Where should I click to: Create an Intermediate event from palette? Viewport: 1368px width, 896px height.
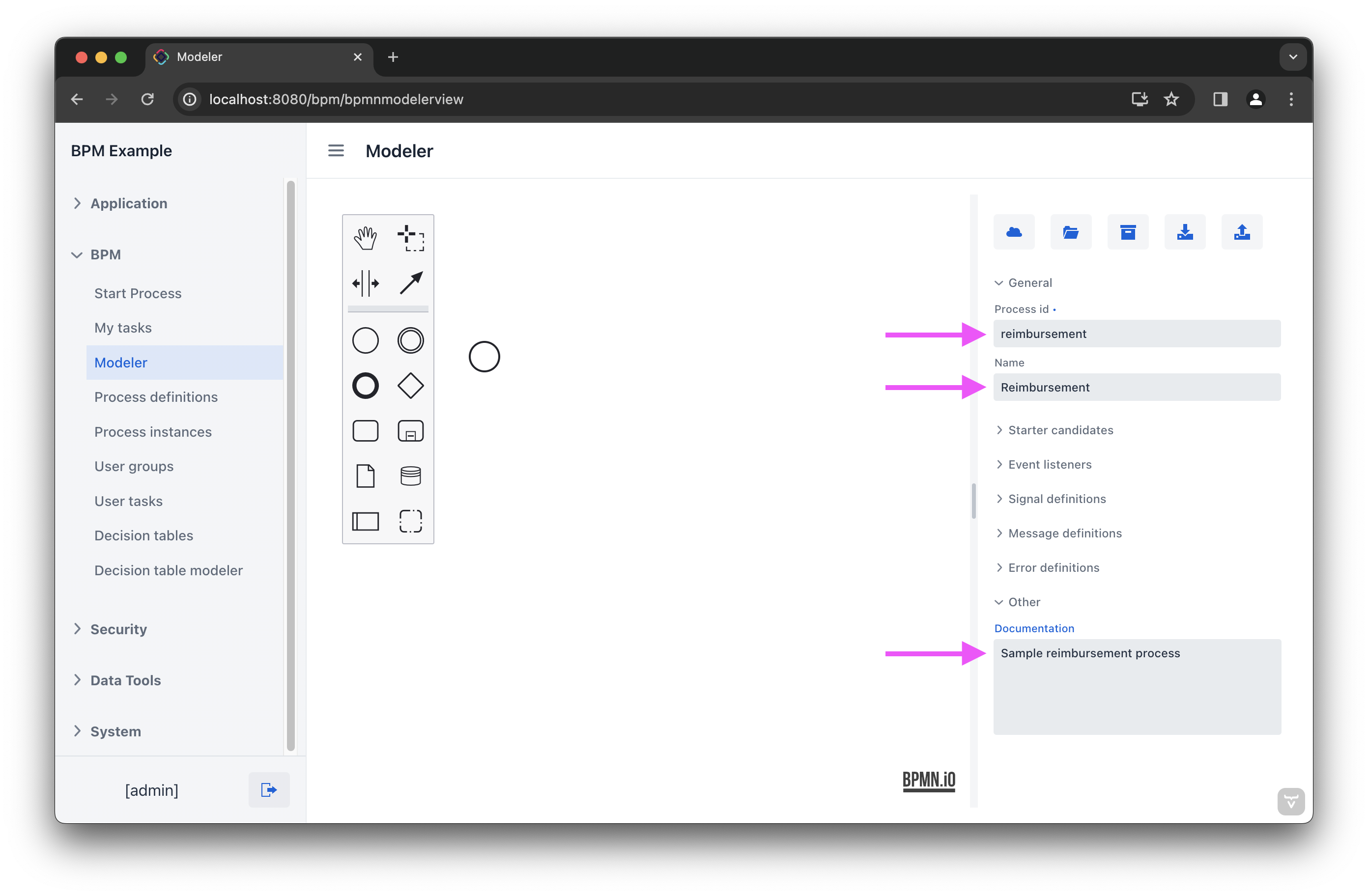[x=410, y=340]
